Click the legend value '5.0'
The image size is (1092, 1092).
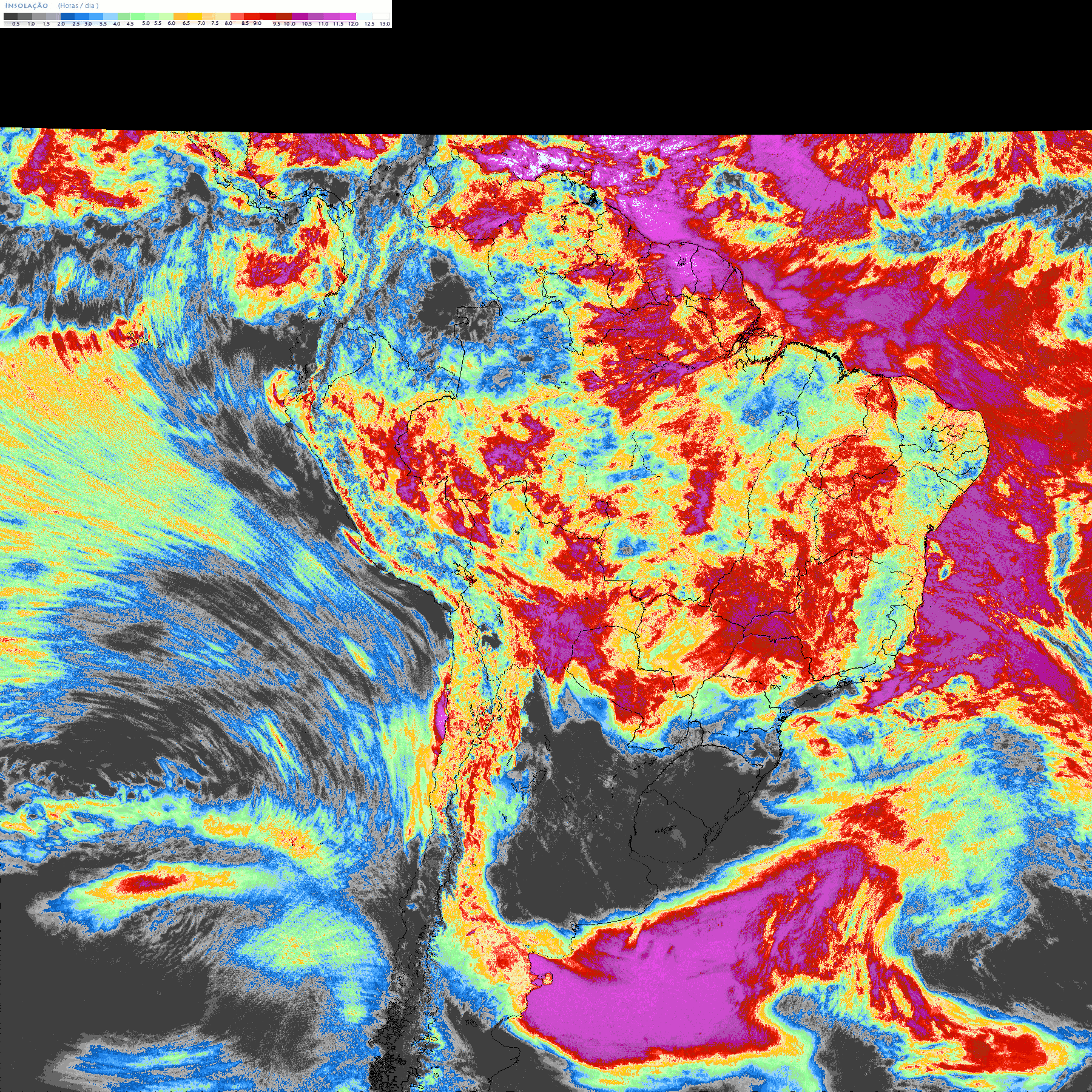coord(146,23)
